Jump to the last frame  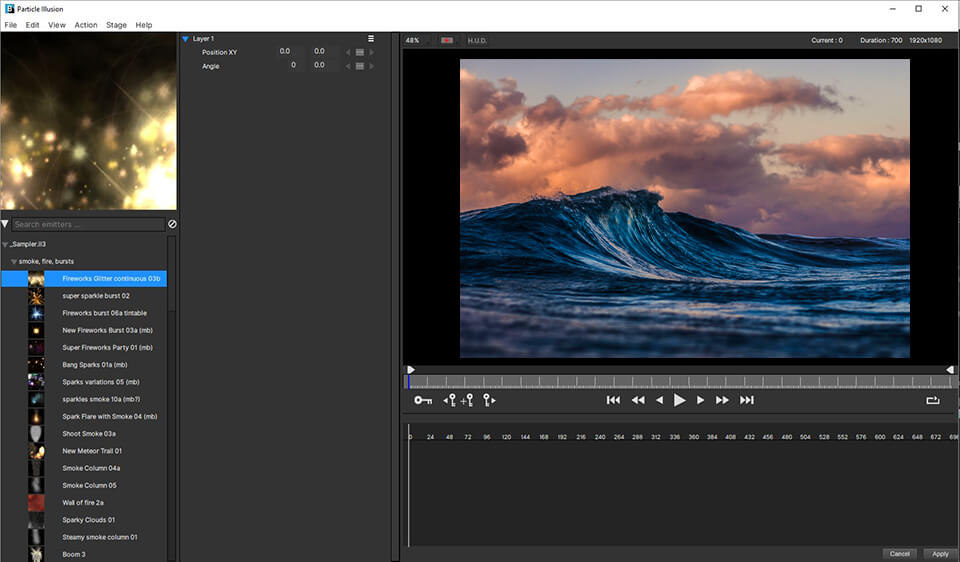(746, 400)
